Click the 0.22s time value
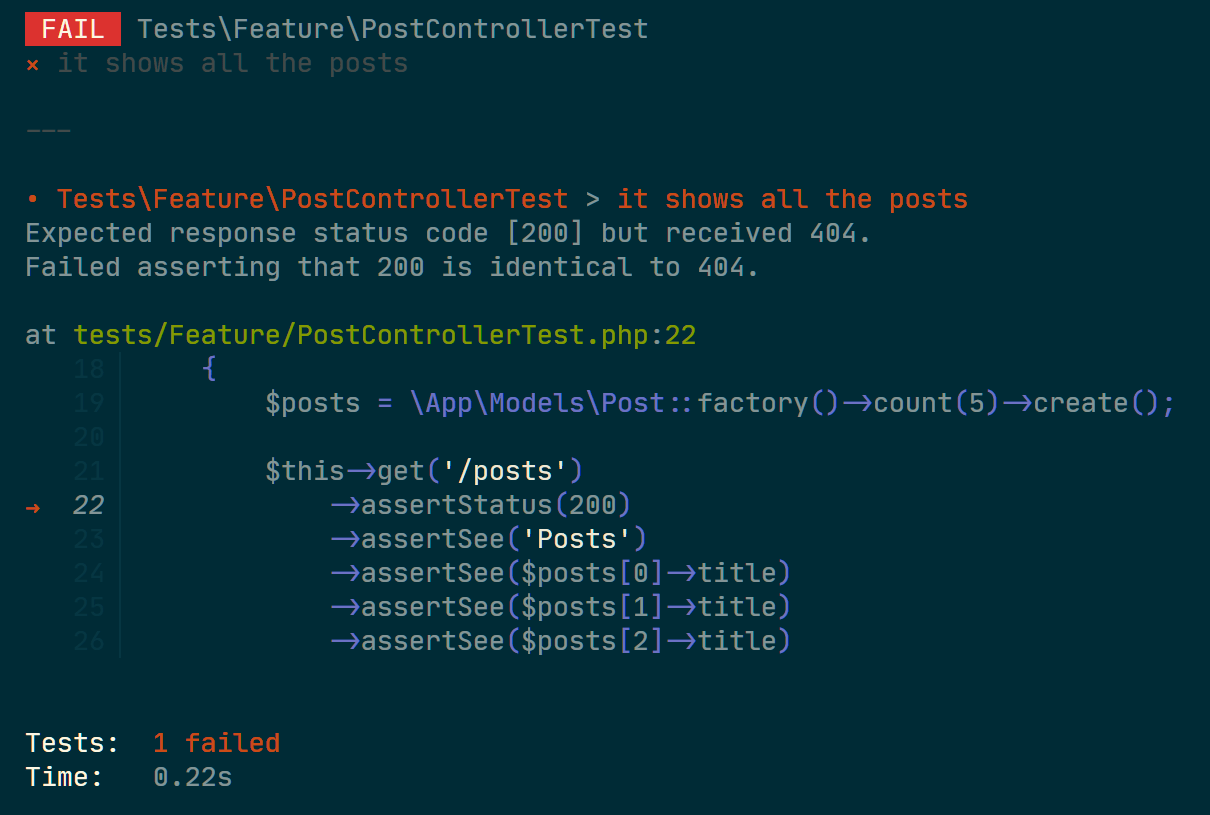Image resolution: width=1210 pixels, height=815 pixels. 193,777
